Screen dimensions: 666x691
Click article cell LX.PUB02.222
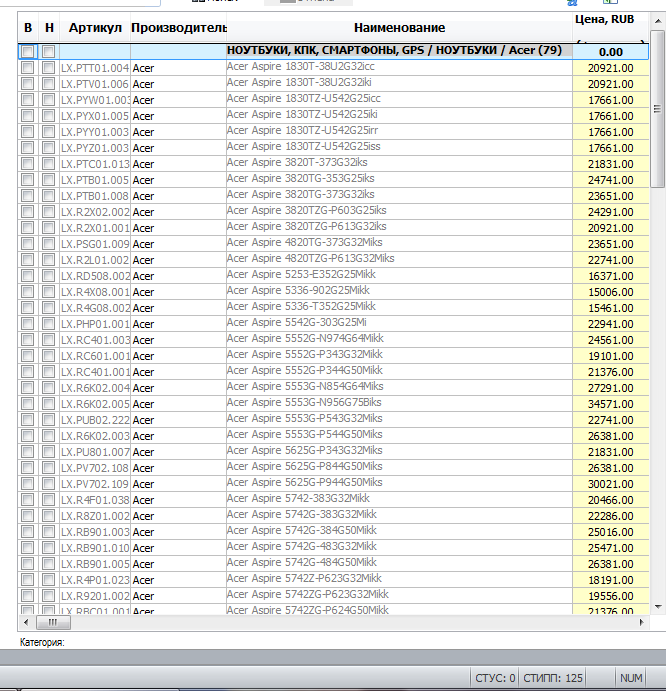click(95, 420)
